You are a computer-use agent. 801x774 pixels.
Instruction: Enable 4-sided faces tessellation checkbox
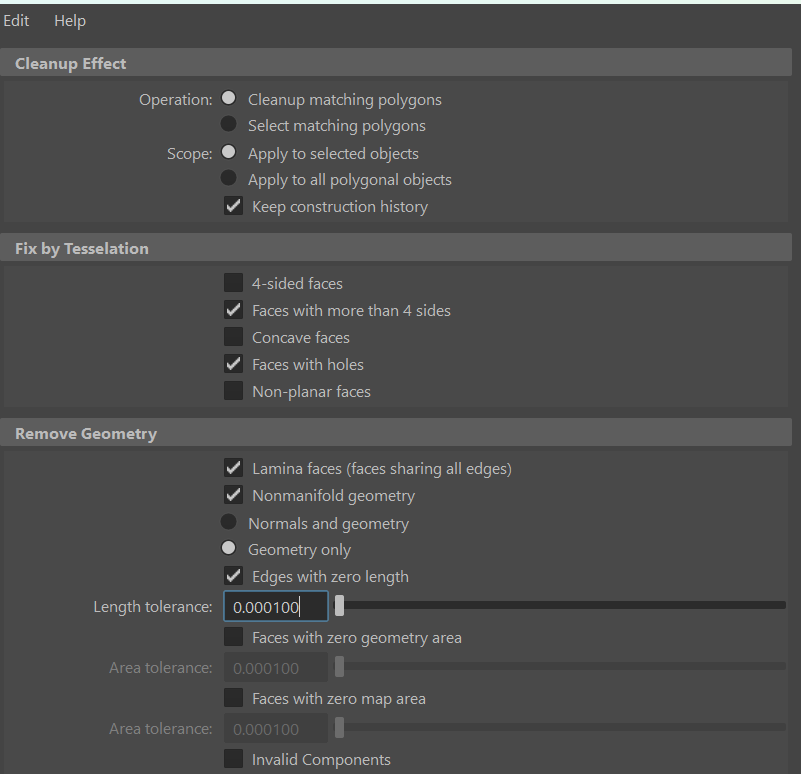coord(234,283)
